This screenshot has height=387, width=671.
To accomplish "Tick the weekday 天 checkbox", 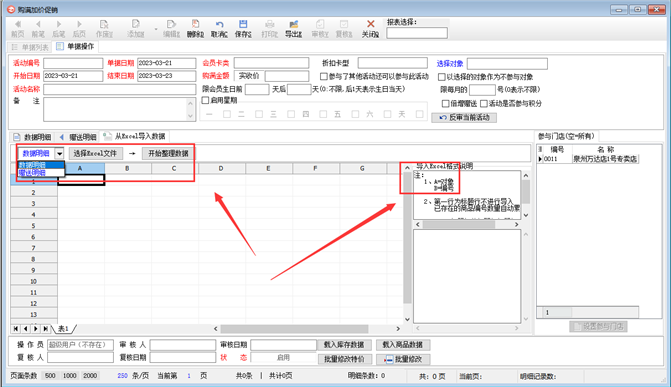I will click(419, 114).
